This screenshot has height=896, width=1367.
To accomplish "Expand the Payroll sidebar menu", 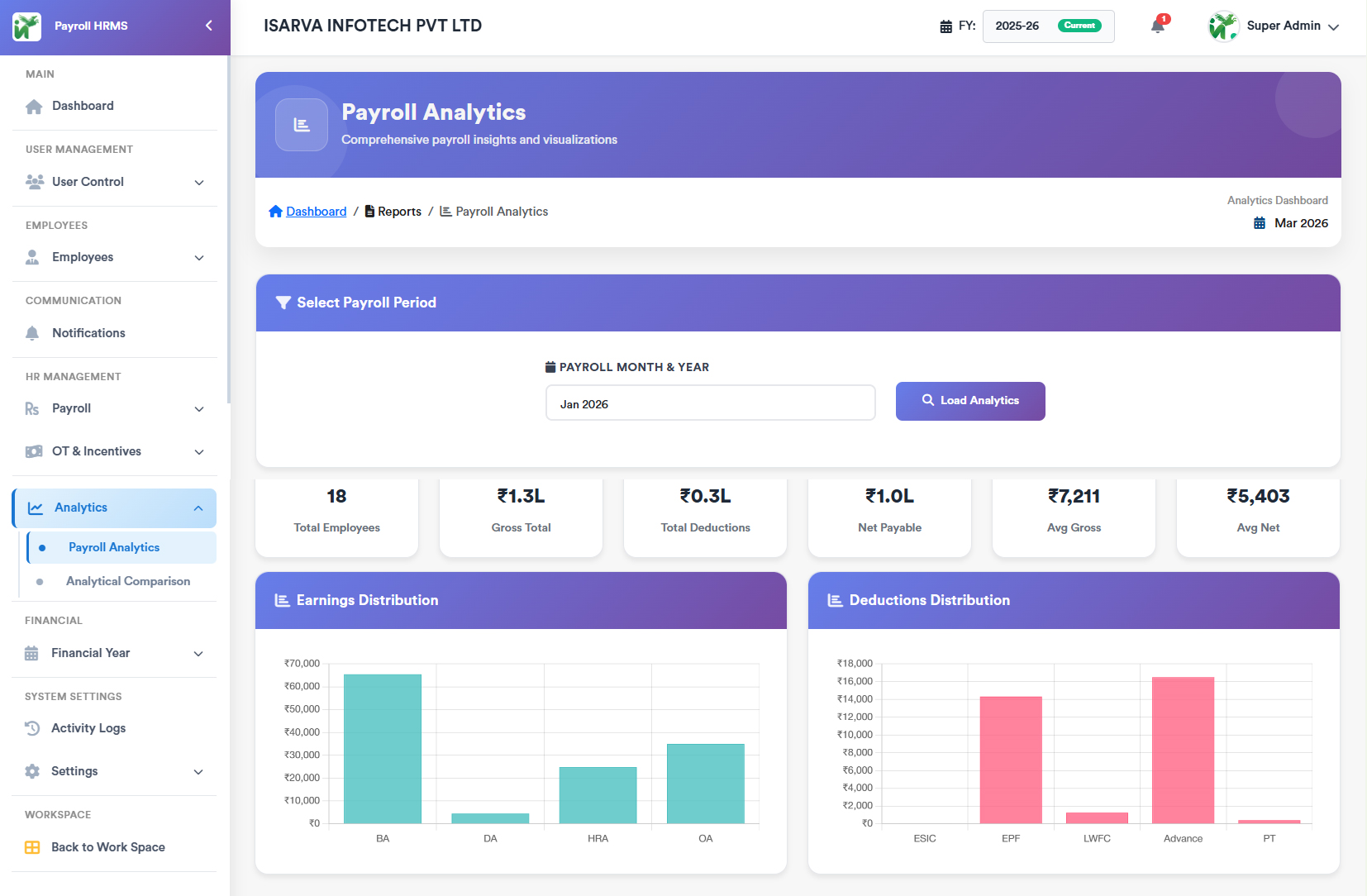I will pos(114,408).
